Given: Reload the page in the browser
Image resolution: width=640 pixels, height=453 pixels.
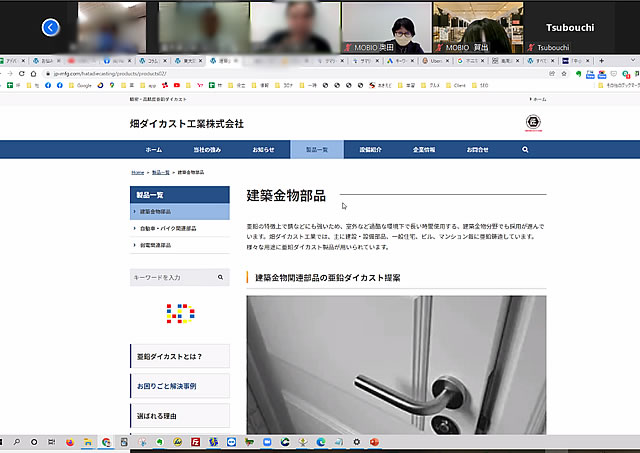Looking at the screenshot, I should (x=22, y=73).
